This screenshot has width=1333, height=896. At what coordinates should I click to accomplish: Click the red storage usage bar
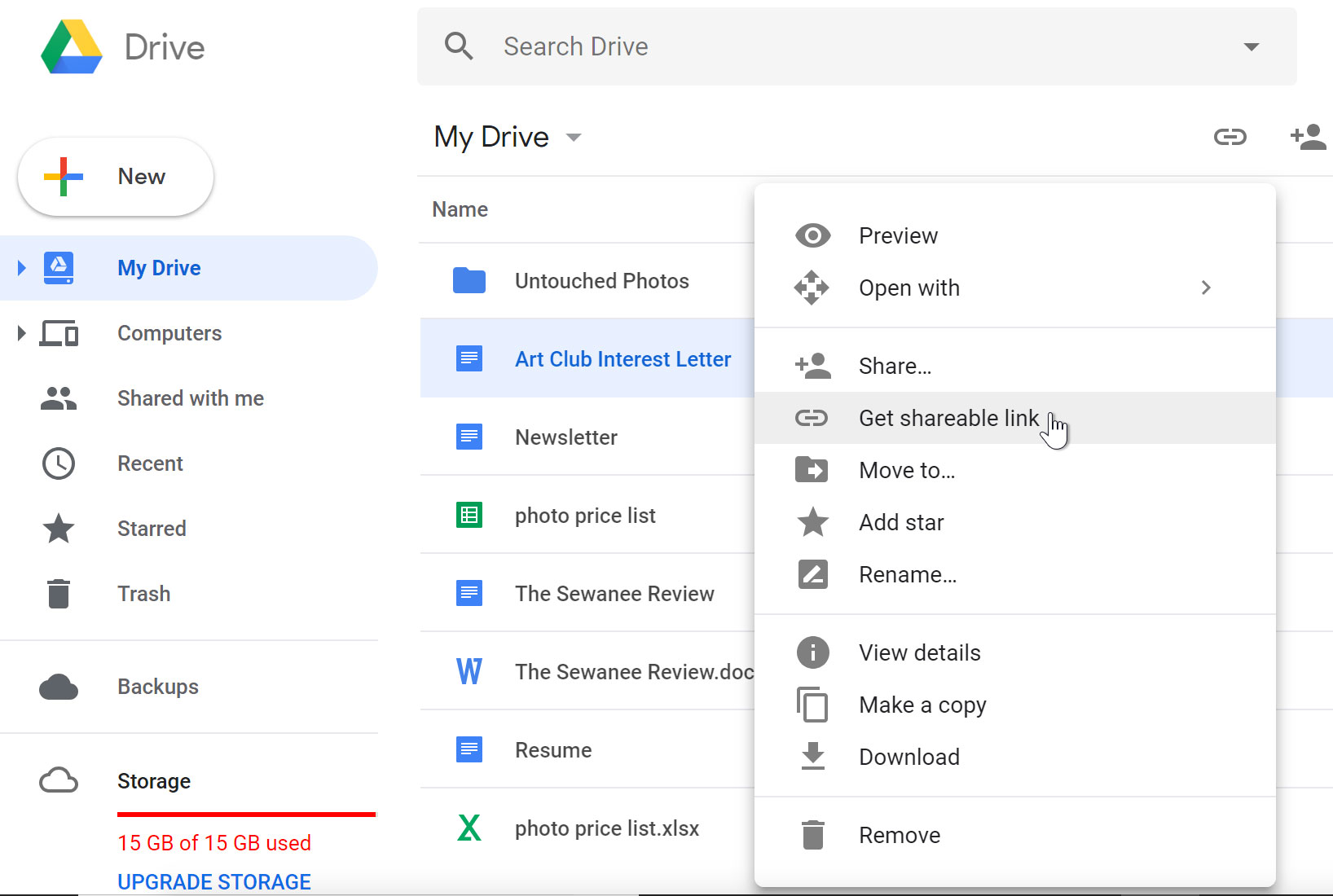click(246, 813)
